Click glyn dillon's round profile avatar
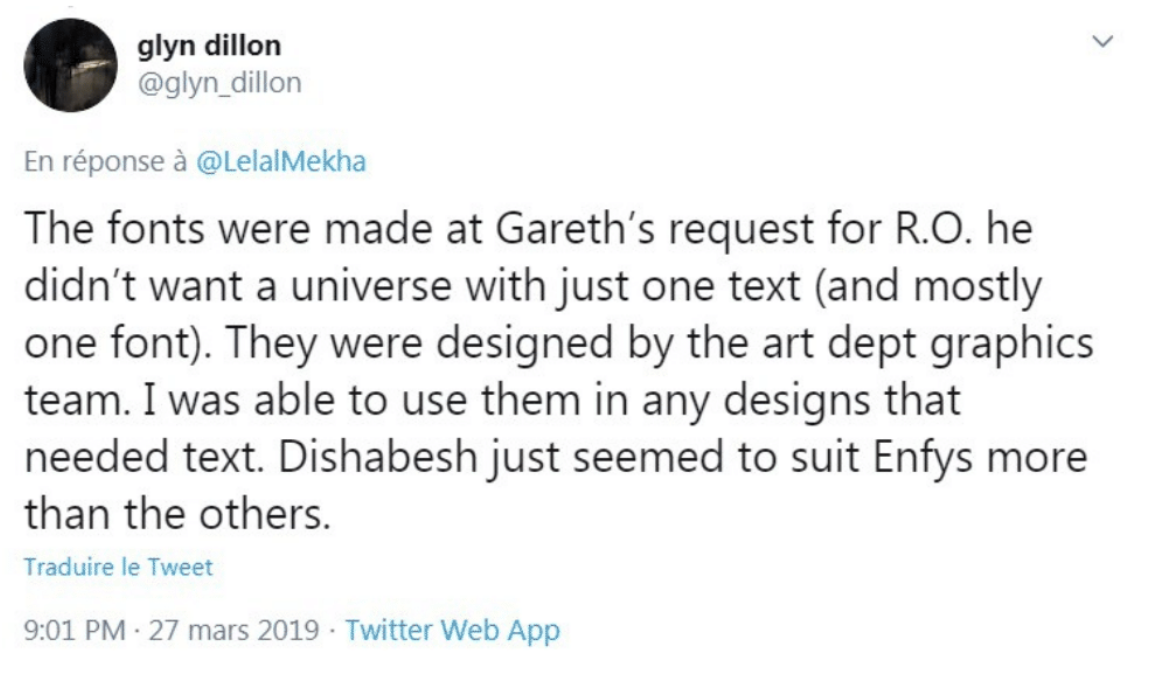 [x=71, y=66]
